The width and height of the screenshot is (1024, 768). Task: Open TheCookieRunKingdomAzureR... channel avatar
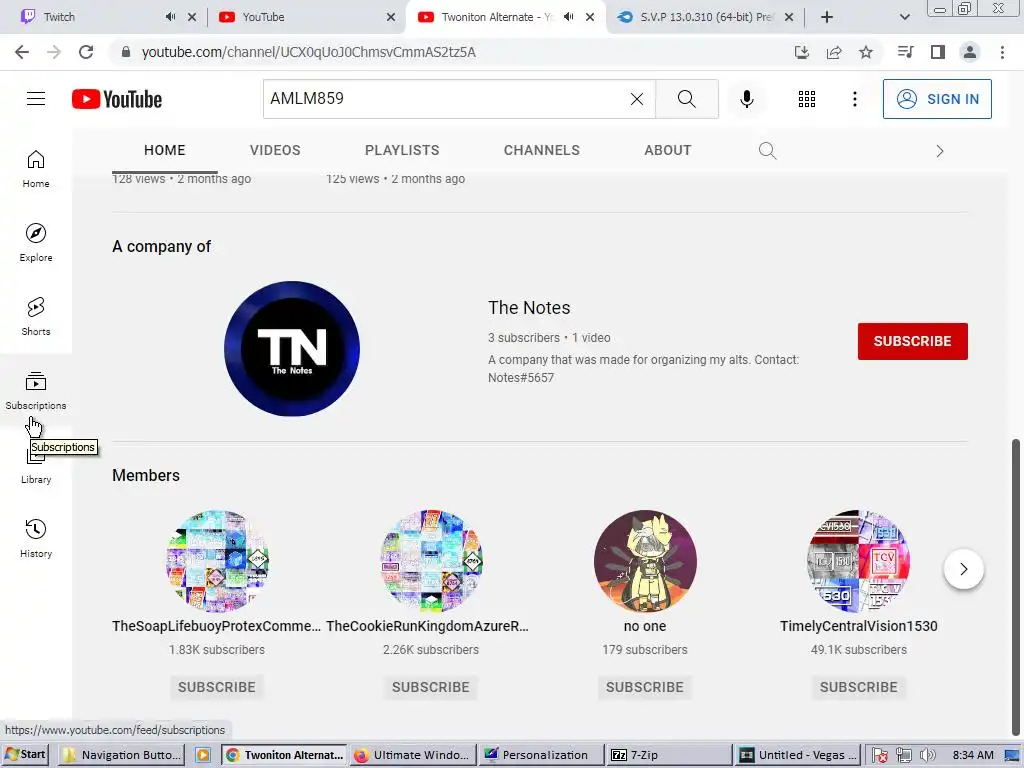click(x=431, y=561)
